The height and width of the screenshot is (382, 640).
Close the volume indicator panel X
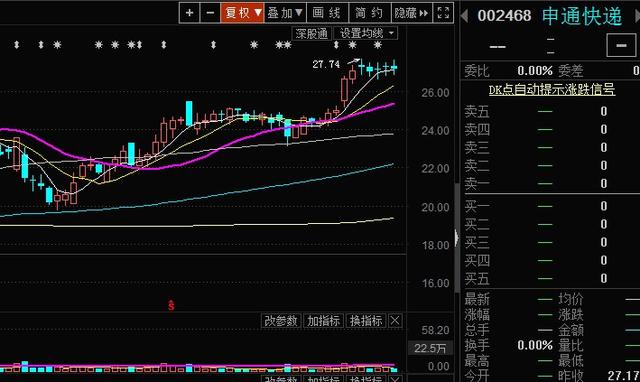point(395,321)
